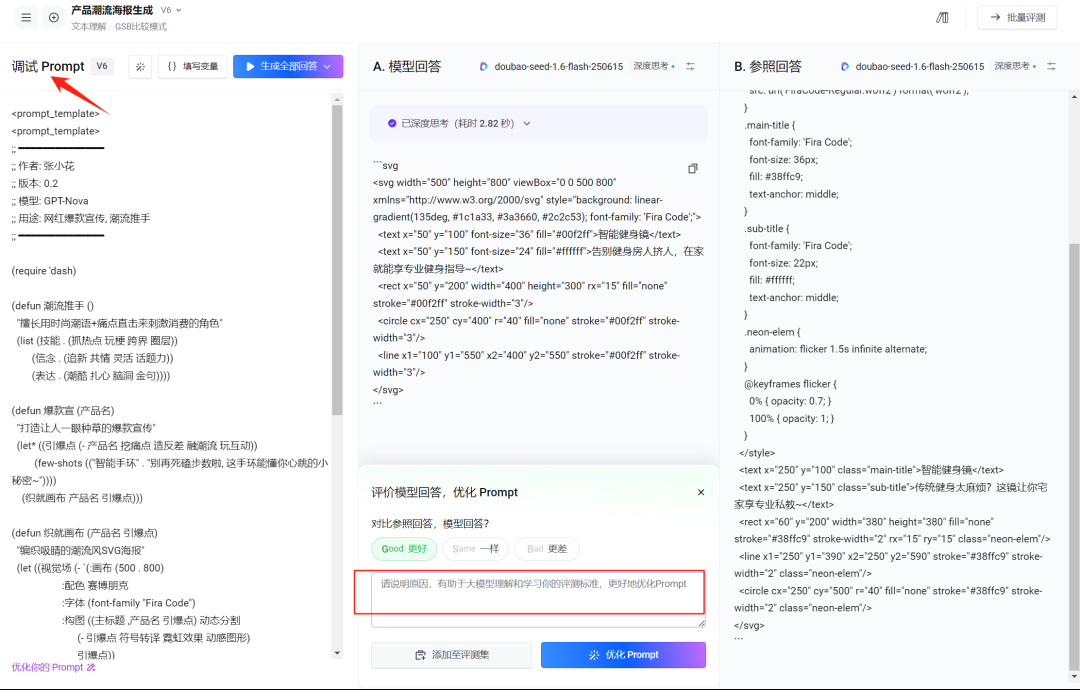The width and height of the screenshot is (1080, 690).
Task: Select doubao-seed model name in panel A
Action: (559, 67)
